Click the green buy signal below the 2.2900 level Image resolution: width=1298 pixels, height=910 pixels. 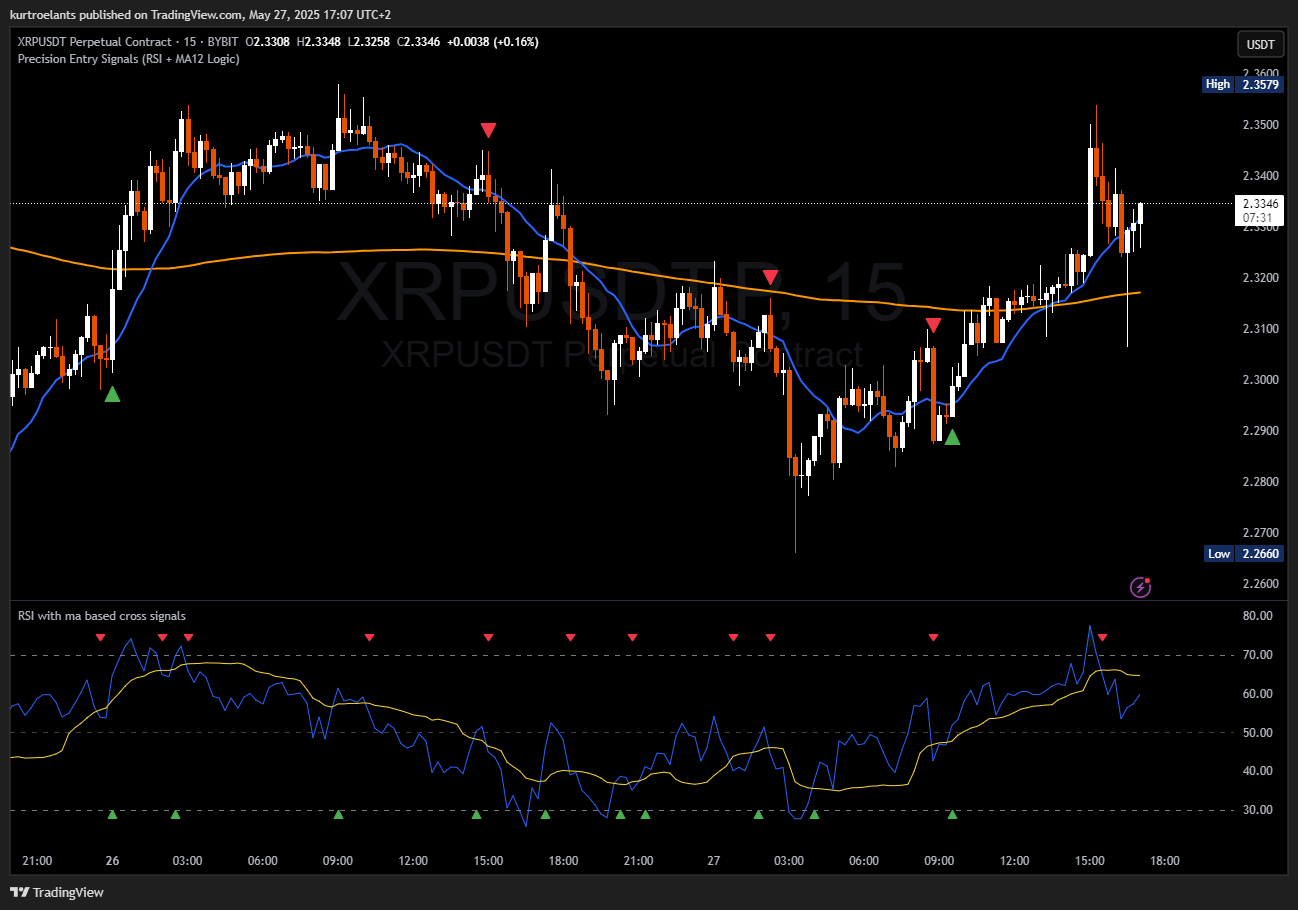click(x=952, y=437)
